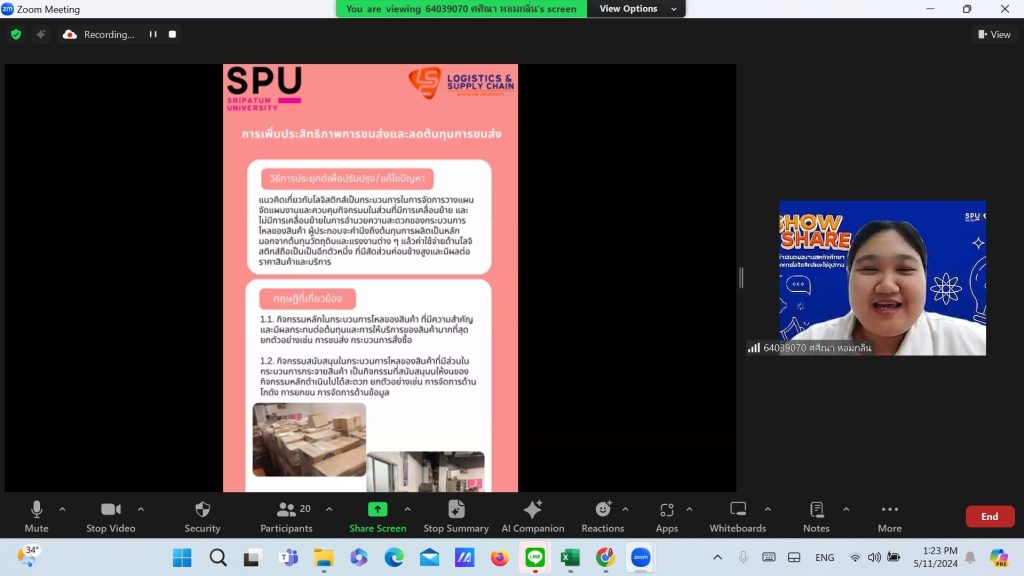This screenshot has height=576, width=1024.
Task: Open the Notes tool
Action: click(x=816, y=516)
